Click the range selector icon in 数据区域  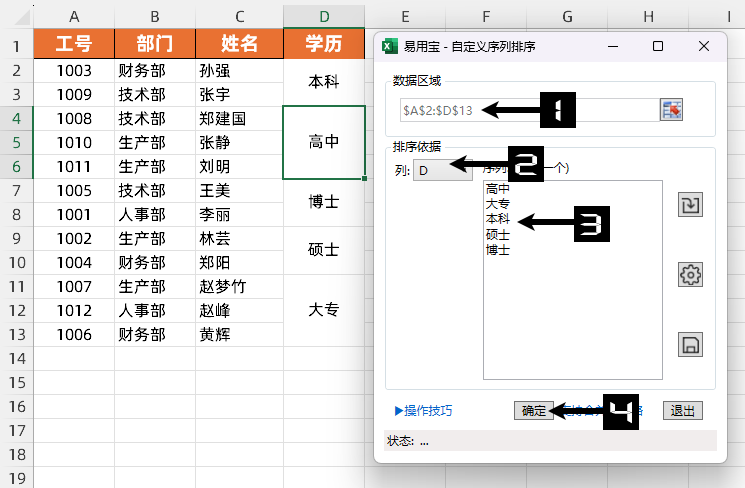coord(671,110)
